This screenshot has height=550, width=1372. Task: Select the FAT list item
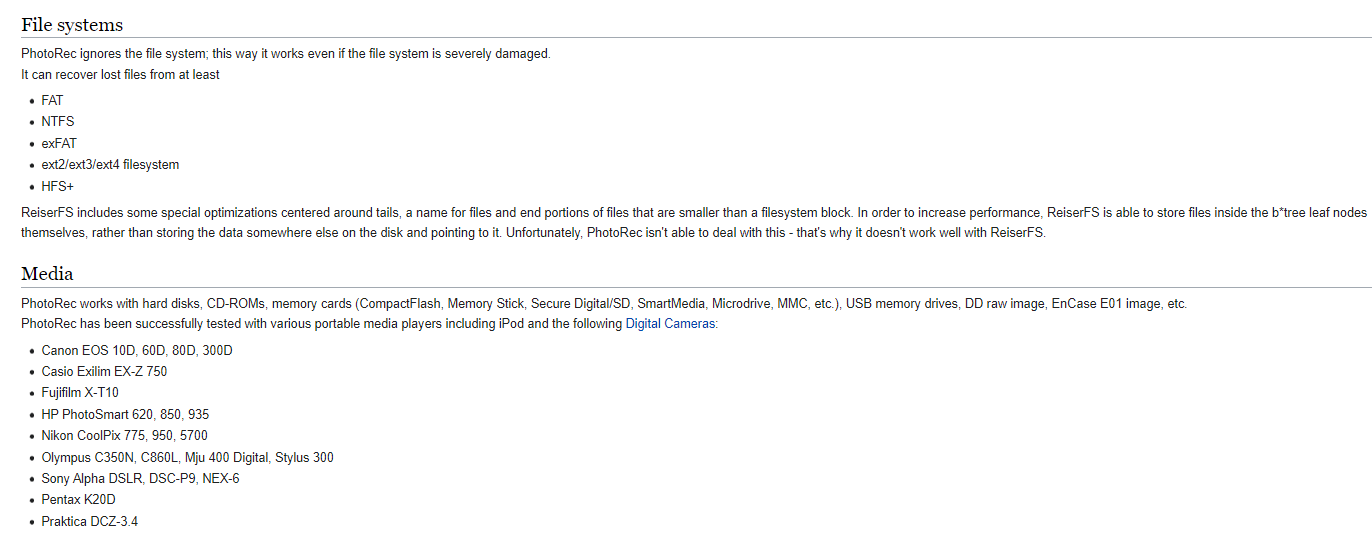tap(52, 101)
